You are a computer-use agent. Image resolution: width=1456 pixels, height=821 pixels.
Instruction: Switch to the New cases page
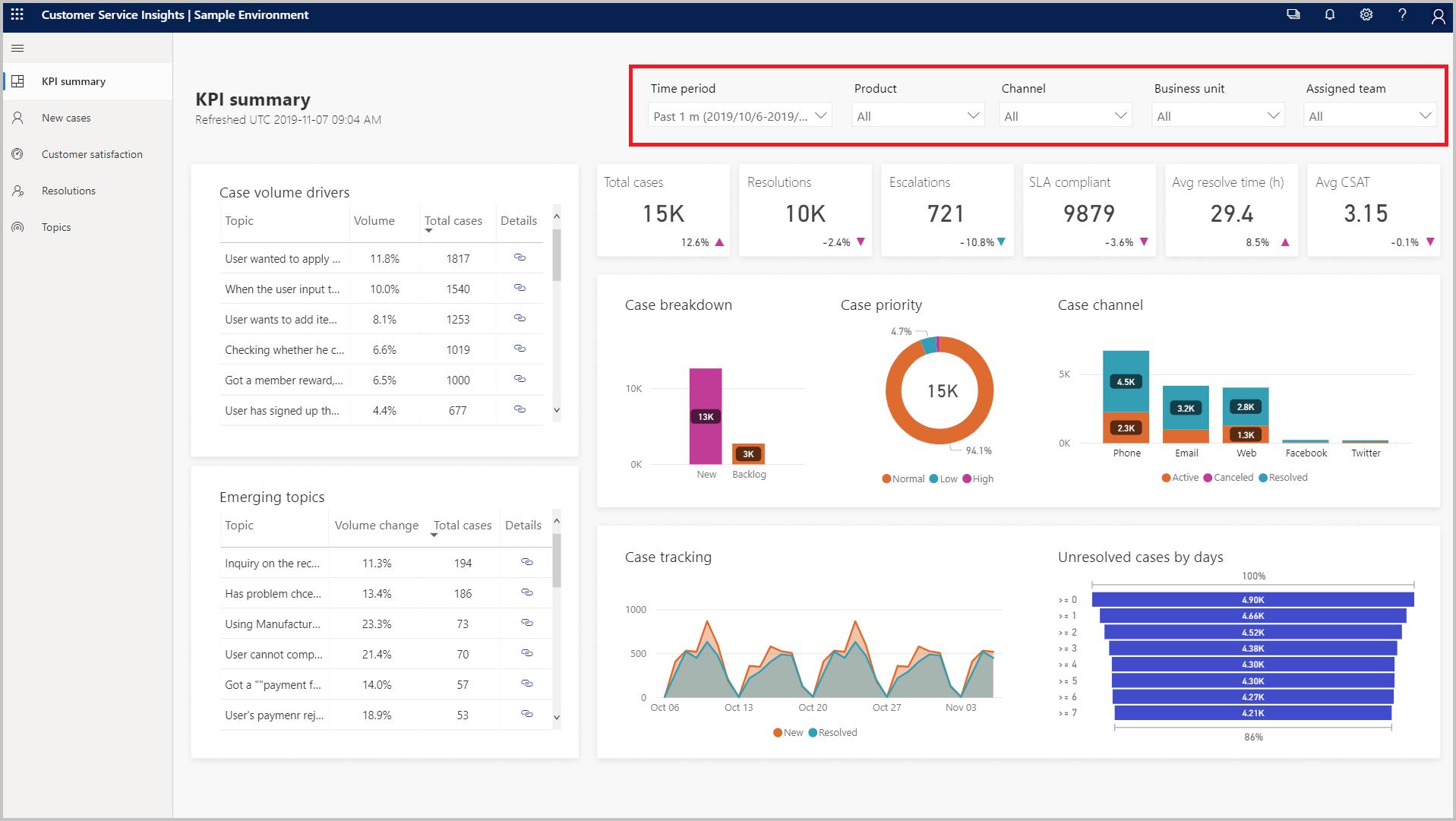(x=66, y=118)
